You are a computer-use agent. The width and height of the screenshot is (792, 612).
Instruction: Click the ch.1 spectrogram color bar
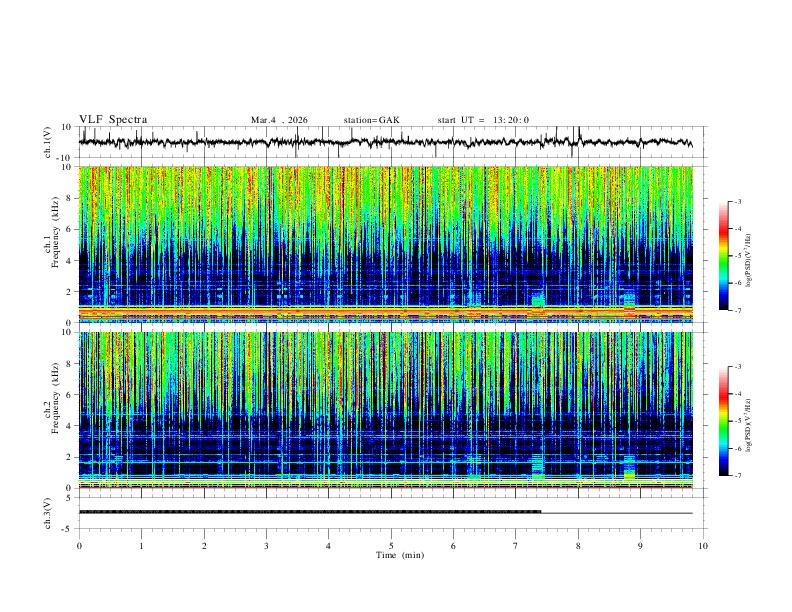click(x=724, y=256)
